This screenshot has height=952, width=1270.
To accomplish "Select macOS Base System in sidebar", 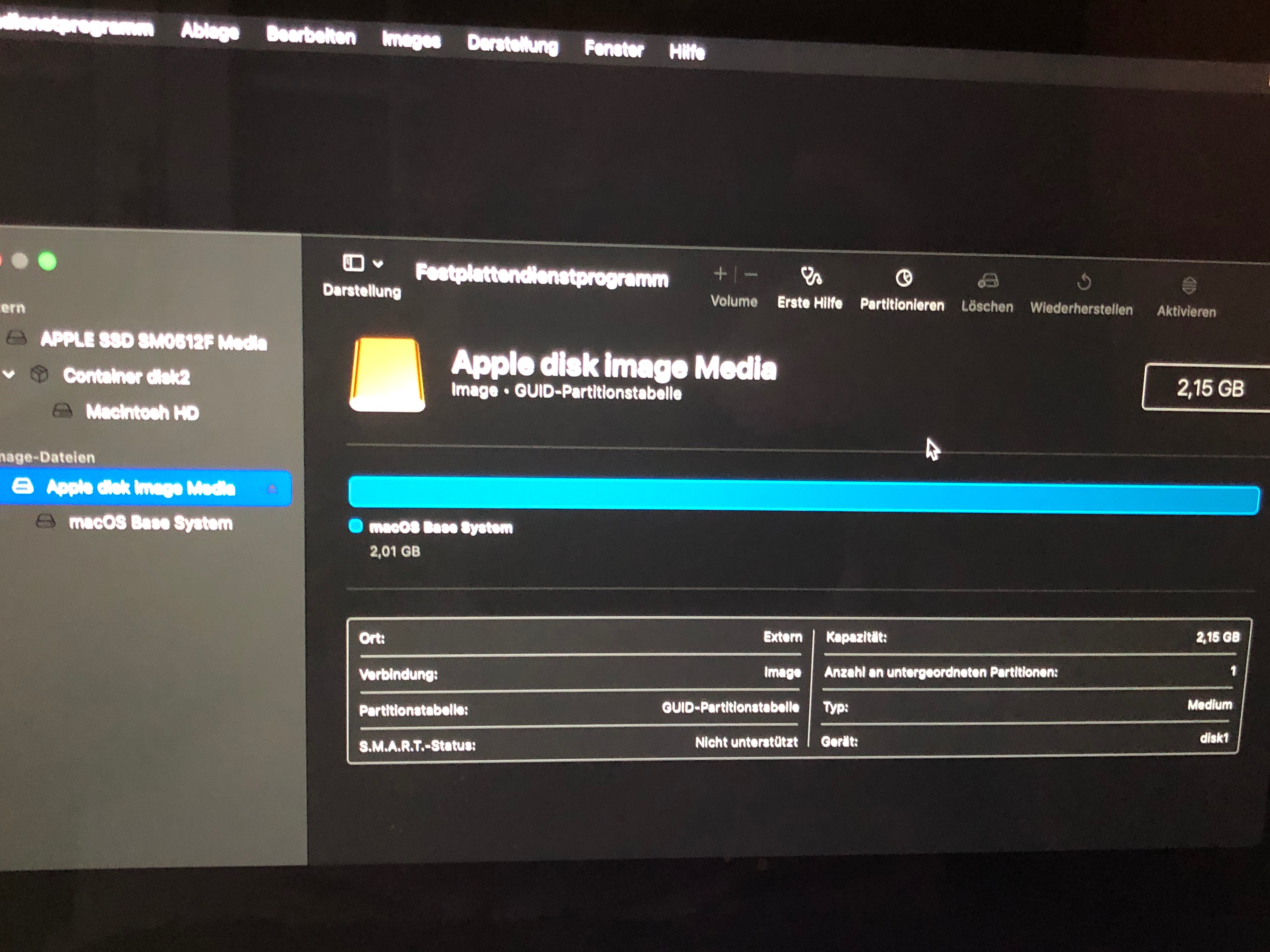I will coord(151,523).
